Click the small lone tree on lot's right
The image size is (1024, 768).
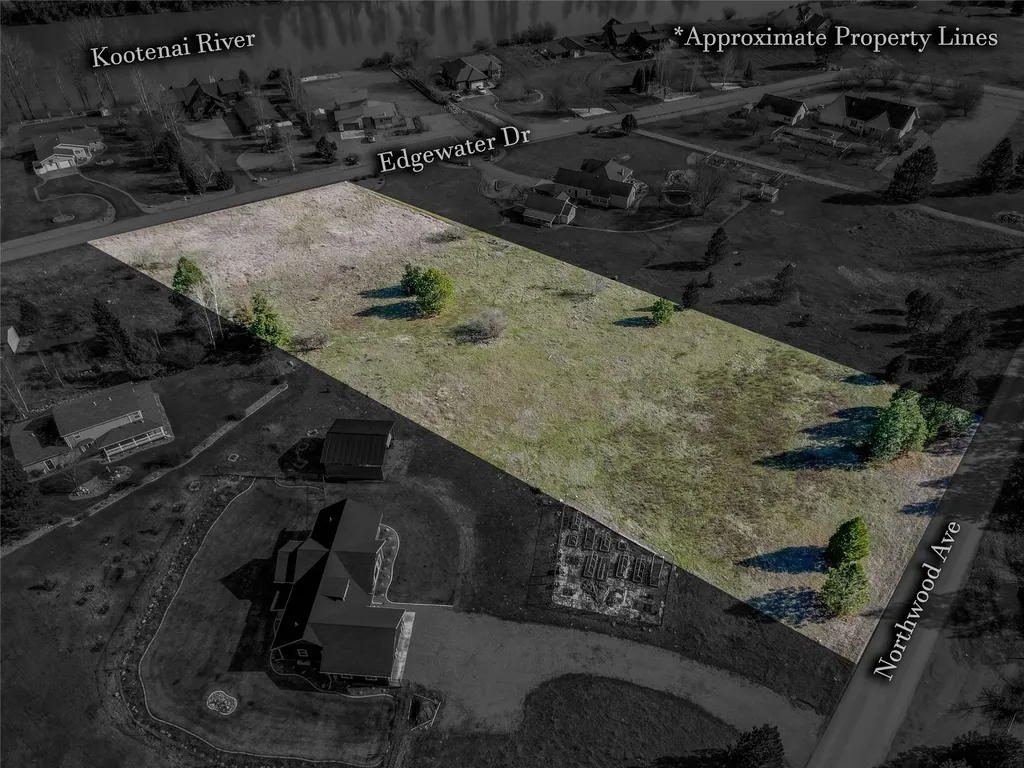coord(662,311)
